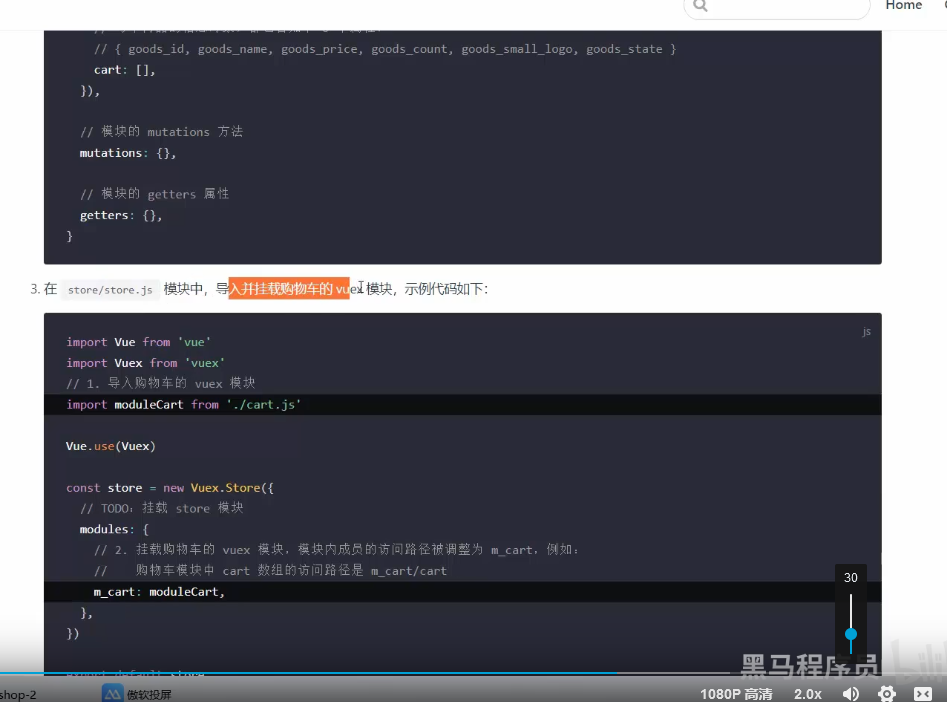Click the Vue.use(Vuex) code line
The height and width of the screenshot is (702, 947).
[111, 446]
